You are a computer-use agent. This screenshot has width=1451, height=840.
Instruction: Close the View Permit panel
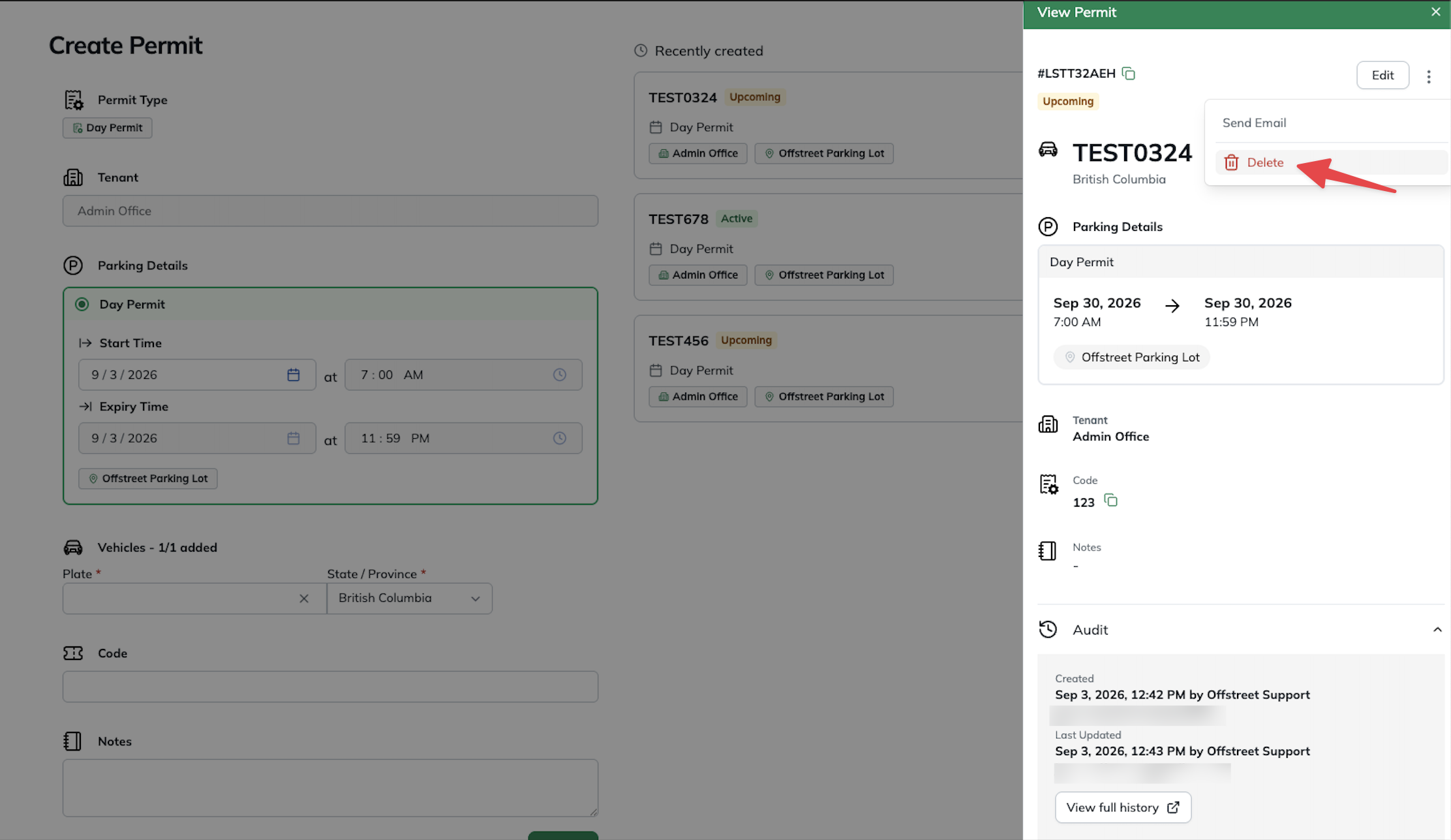(x=1436, y=12)
